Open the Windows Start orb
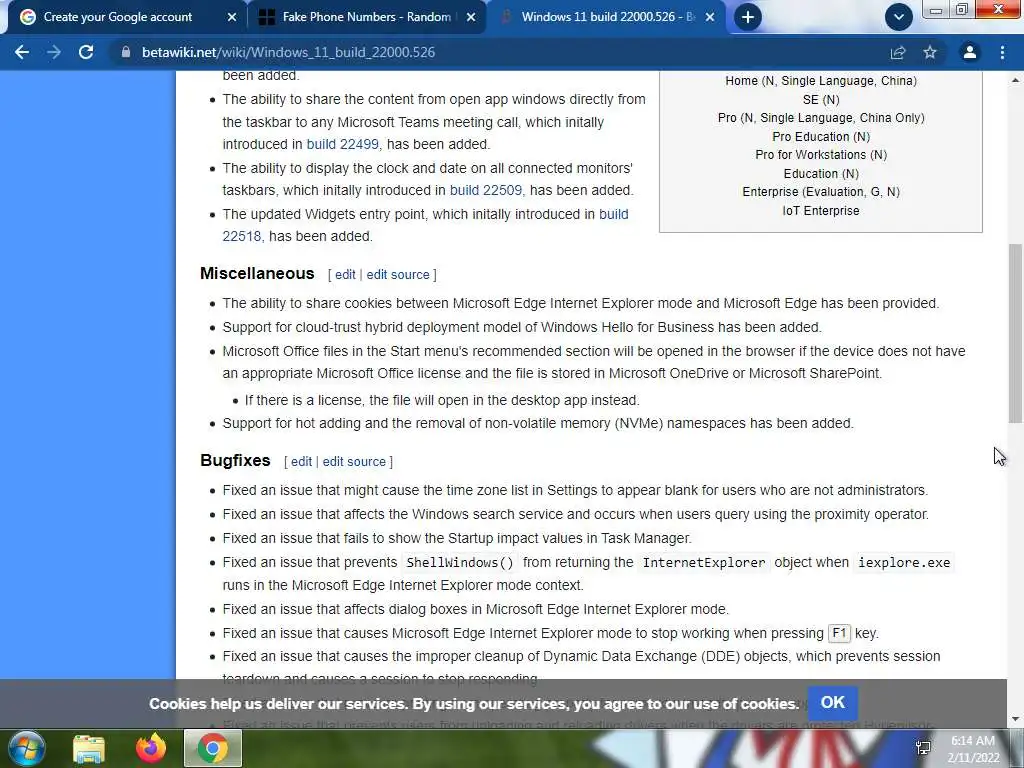 [x=26, y=748]
